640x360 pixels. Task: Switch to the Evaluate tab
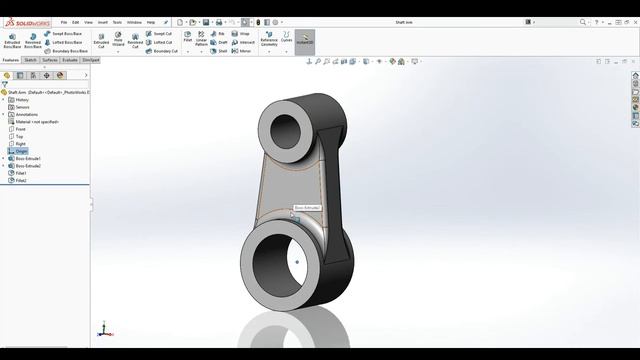coord(70,60)
